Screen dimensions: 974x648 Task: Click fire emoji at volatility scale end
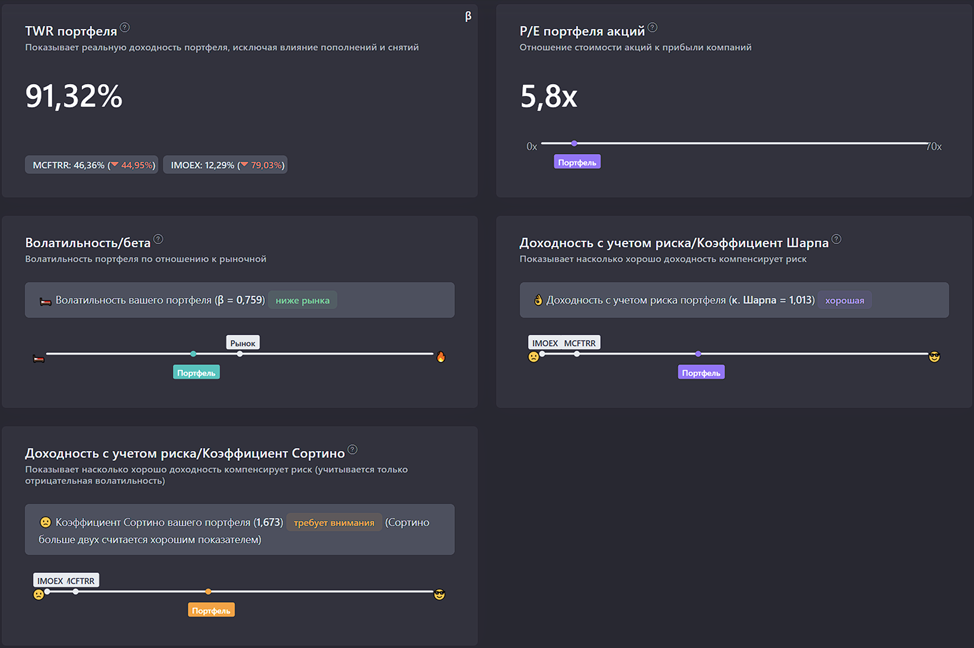[x=440, y=356]
